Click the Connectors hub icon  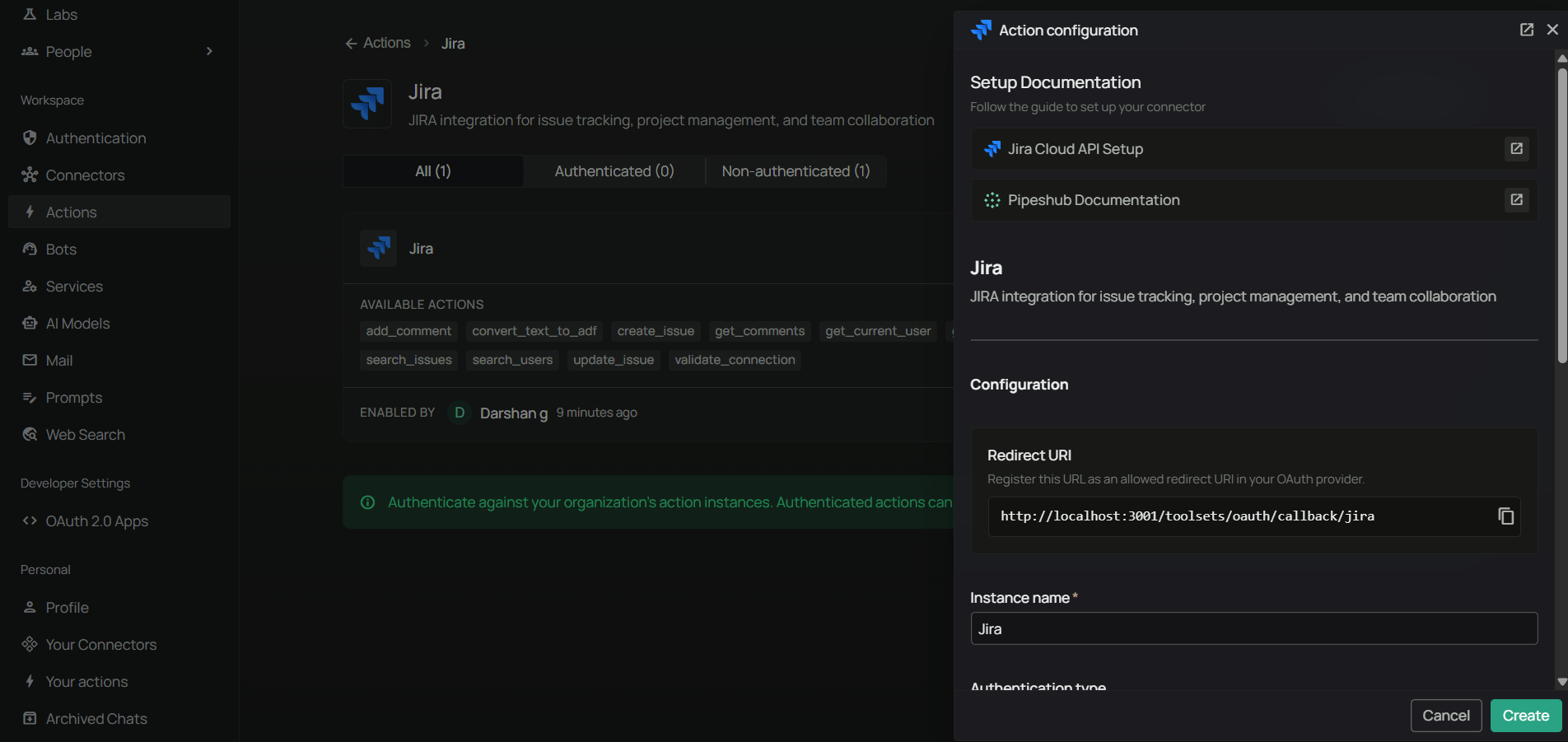[x=30, y=175]
